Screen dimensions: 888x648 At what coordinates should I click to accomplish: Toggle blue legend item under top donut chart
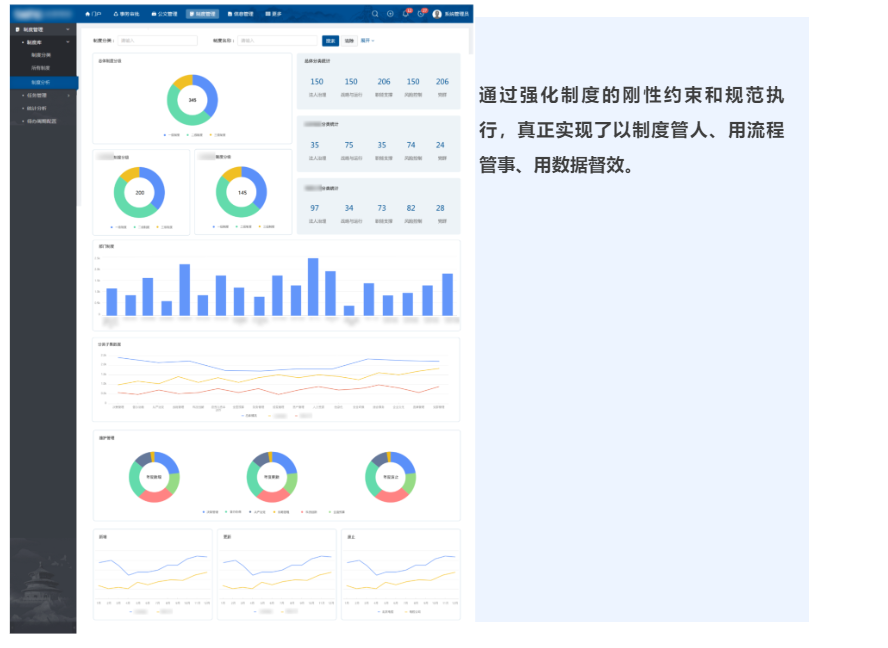(x=170, y=133)
